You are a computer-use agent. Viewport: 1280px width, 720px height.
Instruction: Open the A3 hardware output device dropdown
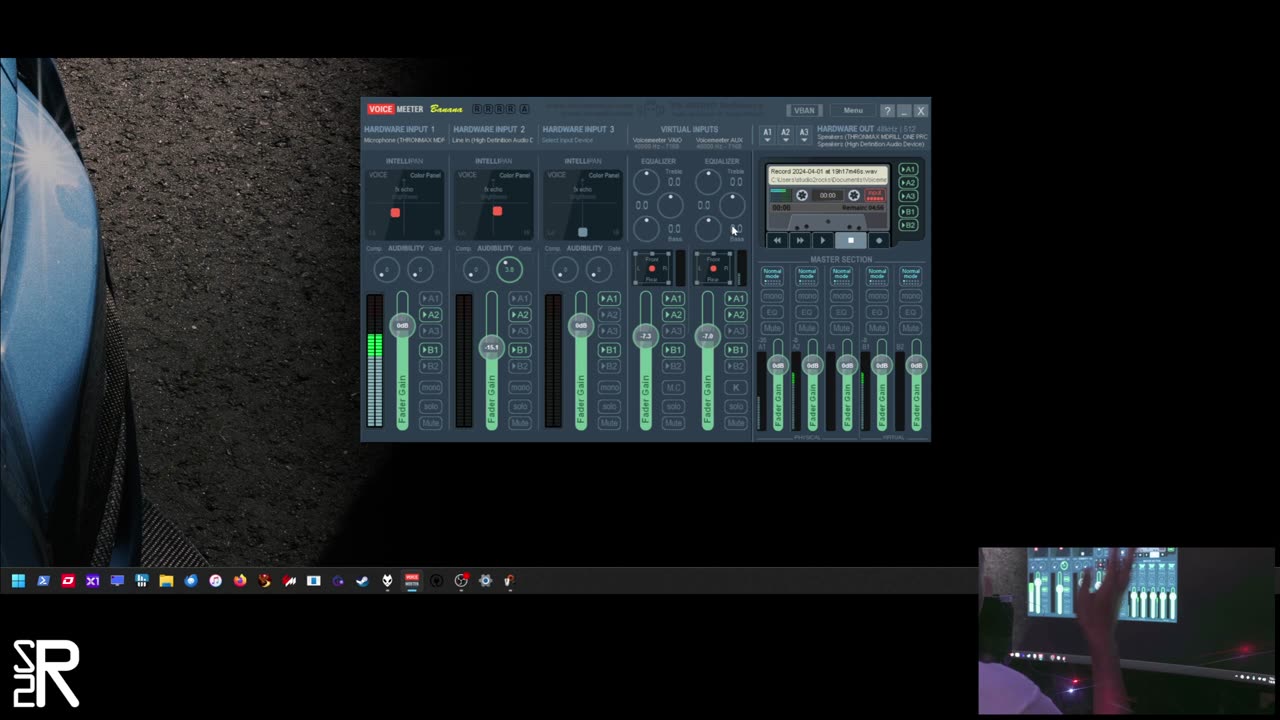tap(803, 134)
